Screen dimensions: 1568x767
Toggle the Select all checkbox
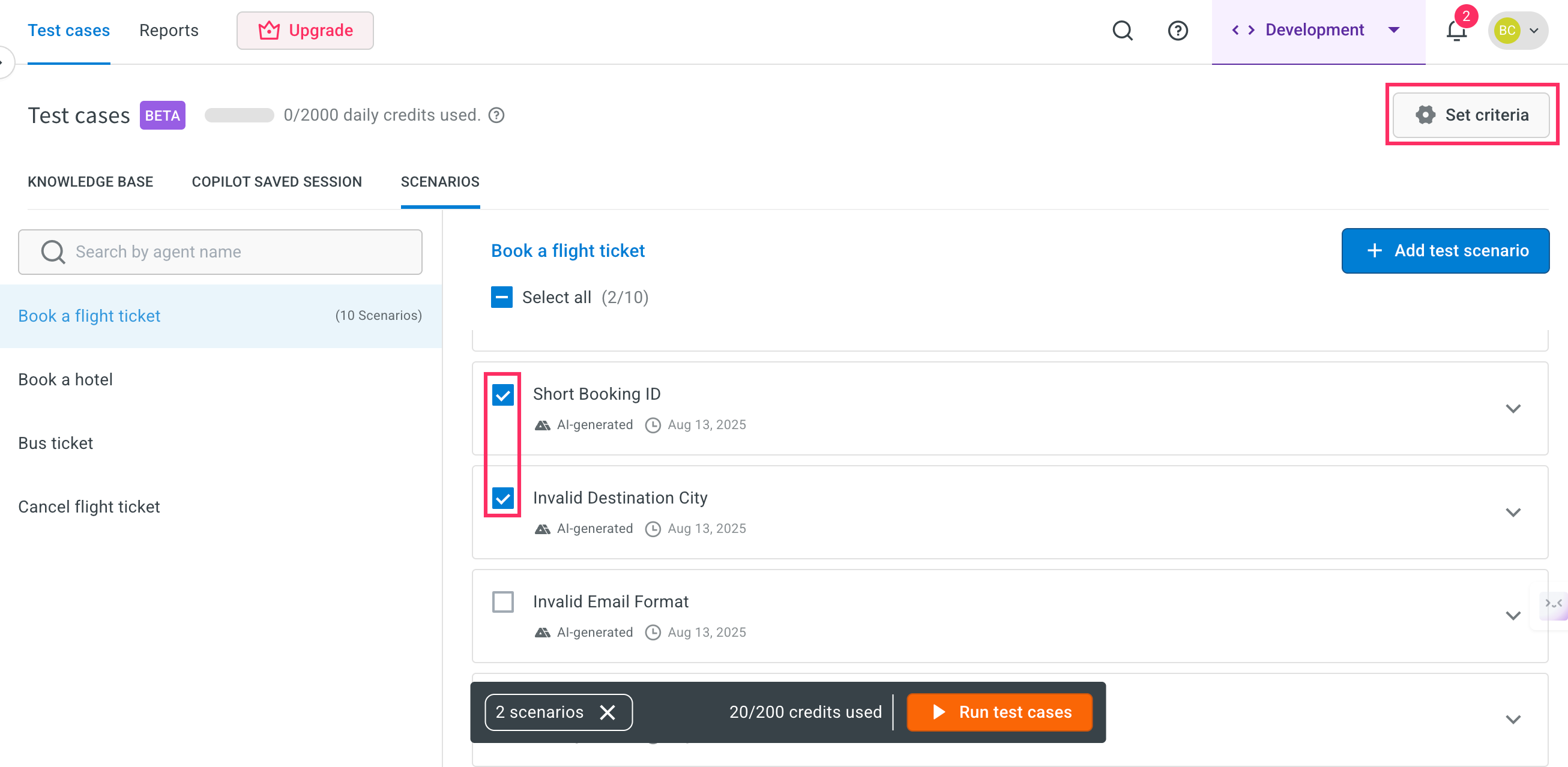(x=502, y=298)
